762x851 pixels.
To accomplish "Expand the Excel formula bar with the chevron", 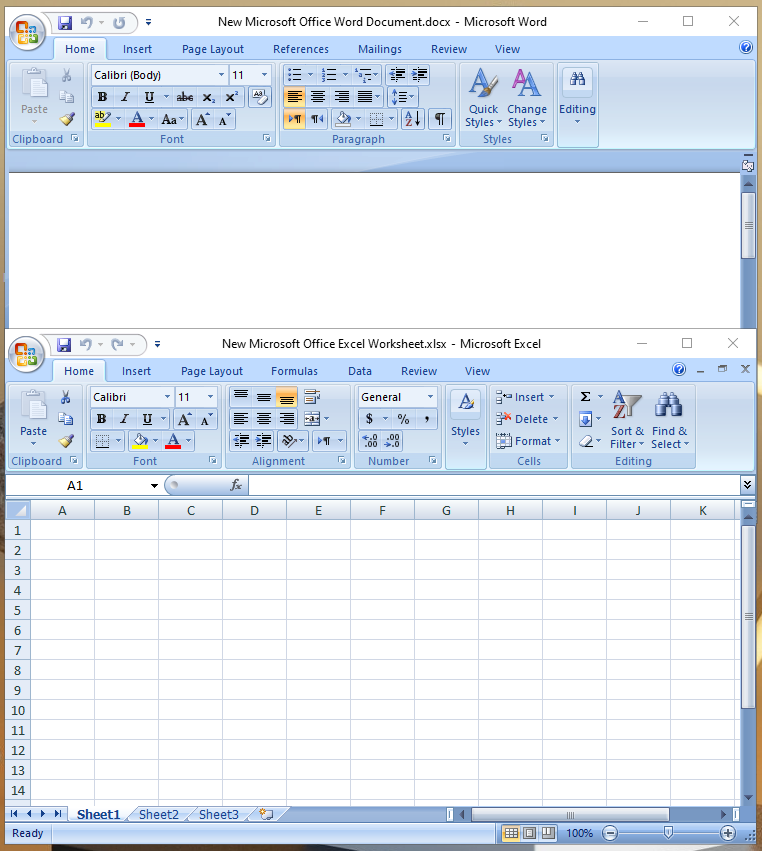I will [x=747, y=485].
